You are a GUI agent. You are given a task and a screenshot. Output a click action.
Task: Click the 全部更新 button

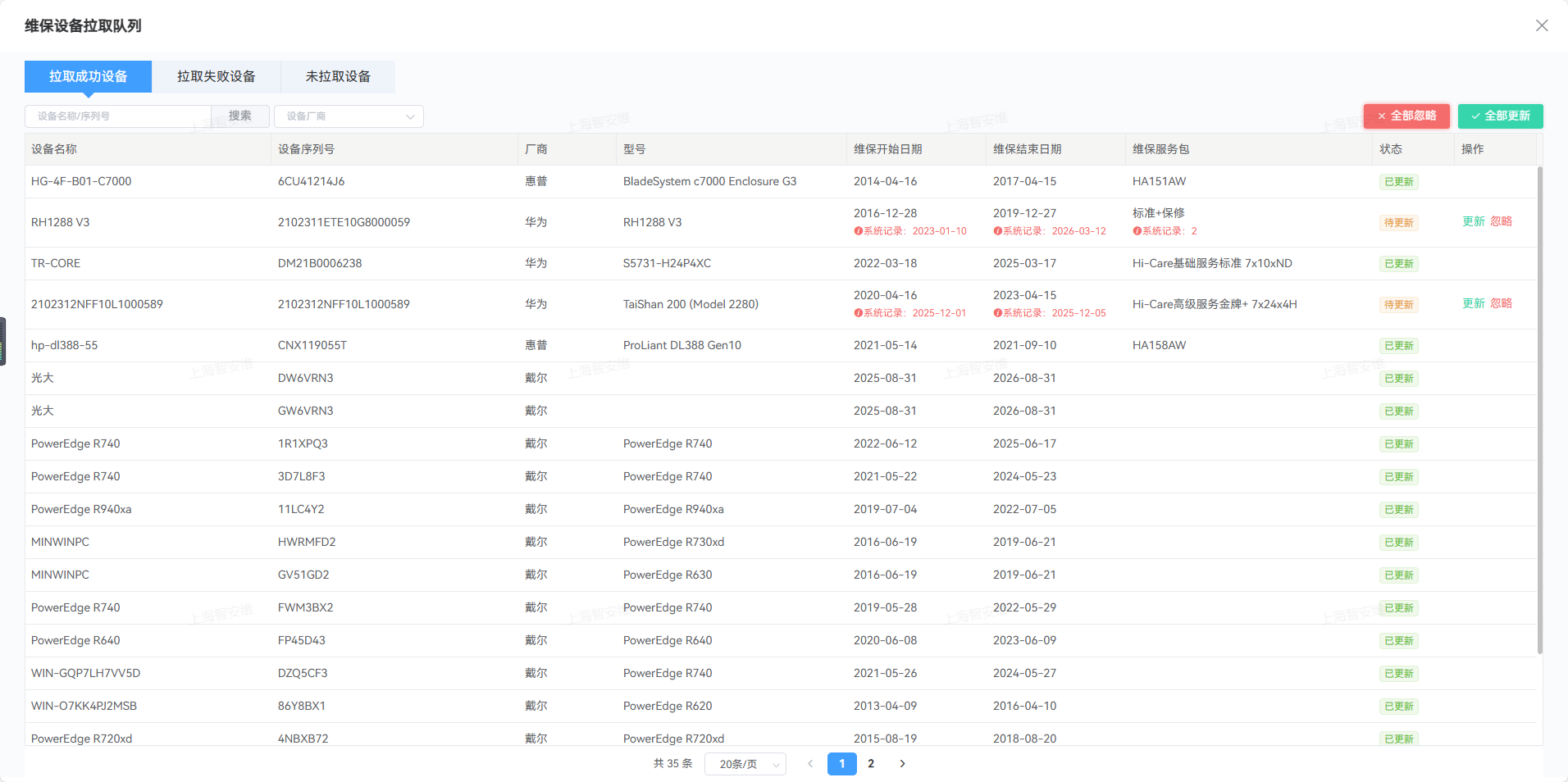pos(1501,116)
